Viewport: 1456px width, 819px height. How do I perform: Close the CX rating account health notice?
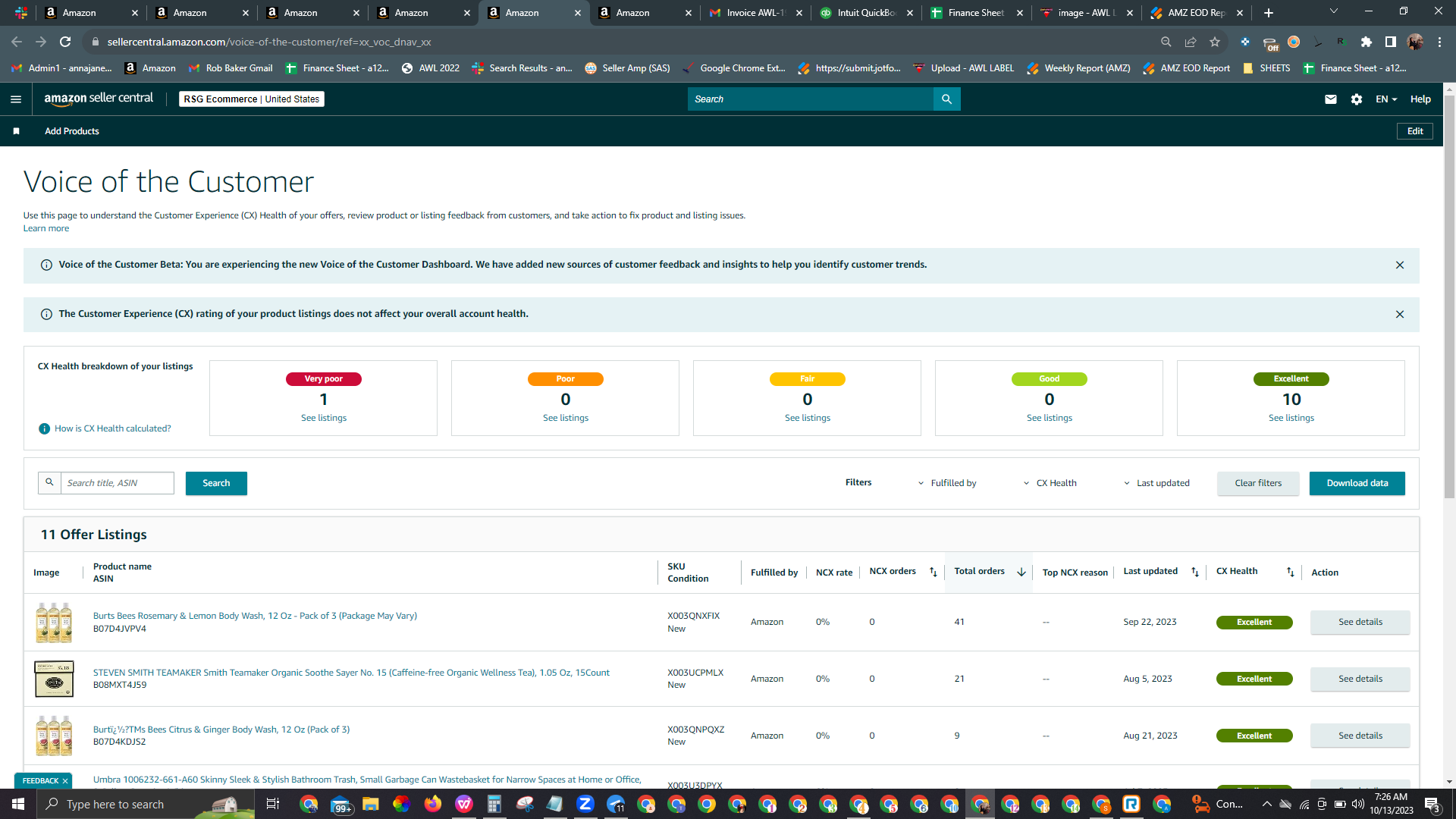[x=1400, y=315]
